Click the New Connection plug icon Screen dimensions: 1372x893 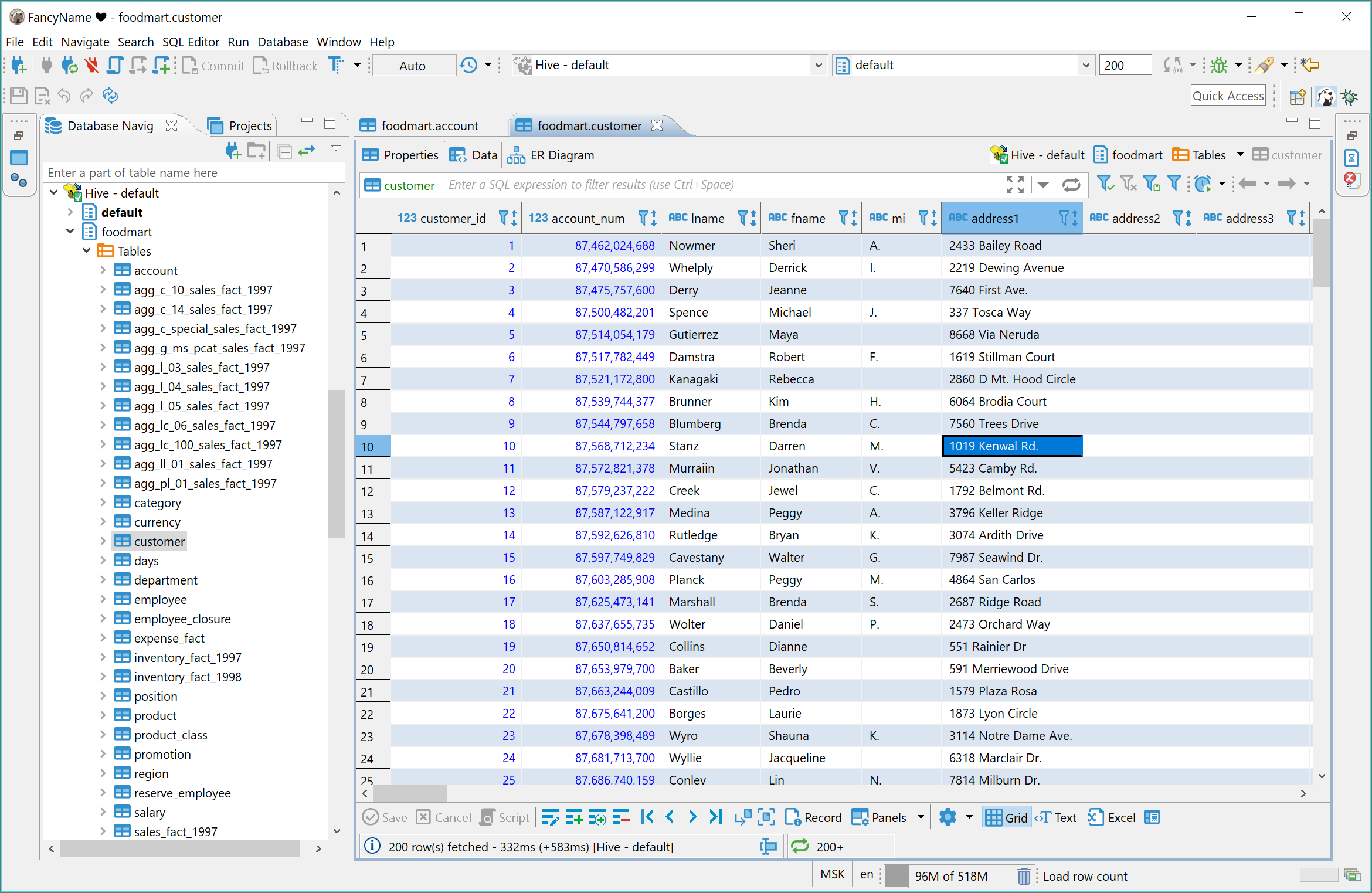[x=18, y=65]
